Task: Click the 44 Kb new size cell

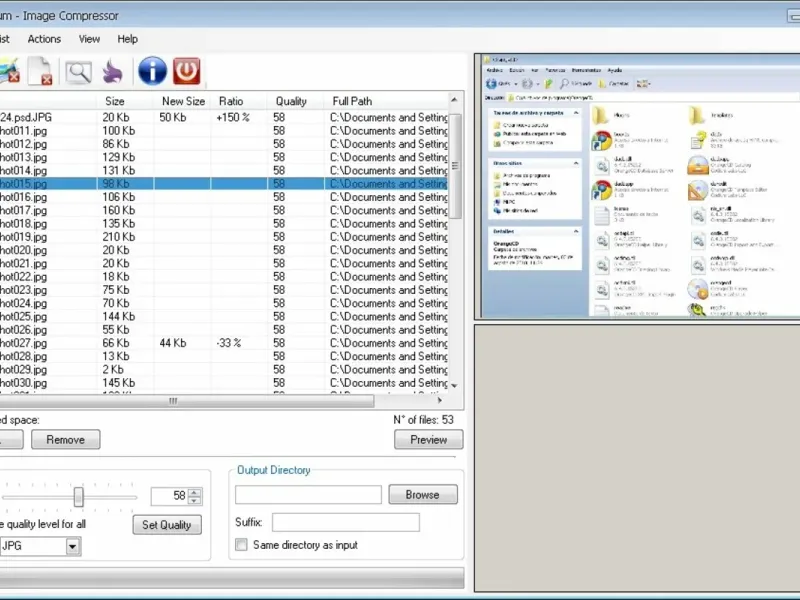Action: pyautogui.click(x=173, y=343)
